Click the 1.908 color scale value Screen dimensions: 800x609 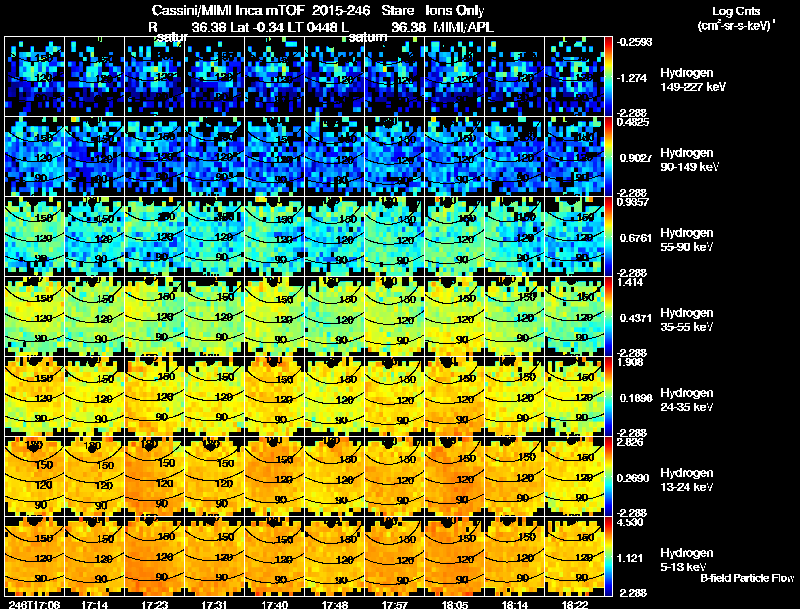coord(631,362)
